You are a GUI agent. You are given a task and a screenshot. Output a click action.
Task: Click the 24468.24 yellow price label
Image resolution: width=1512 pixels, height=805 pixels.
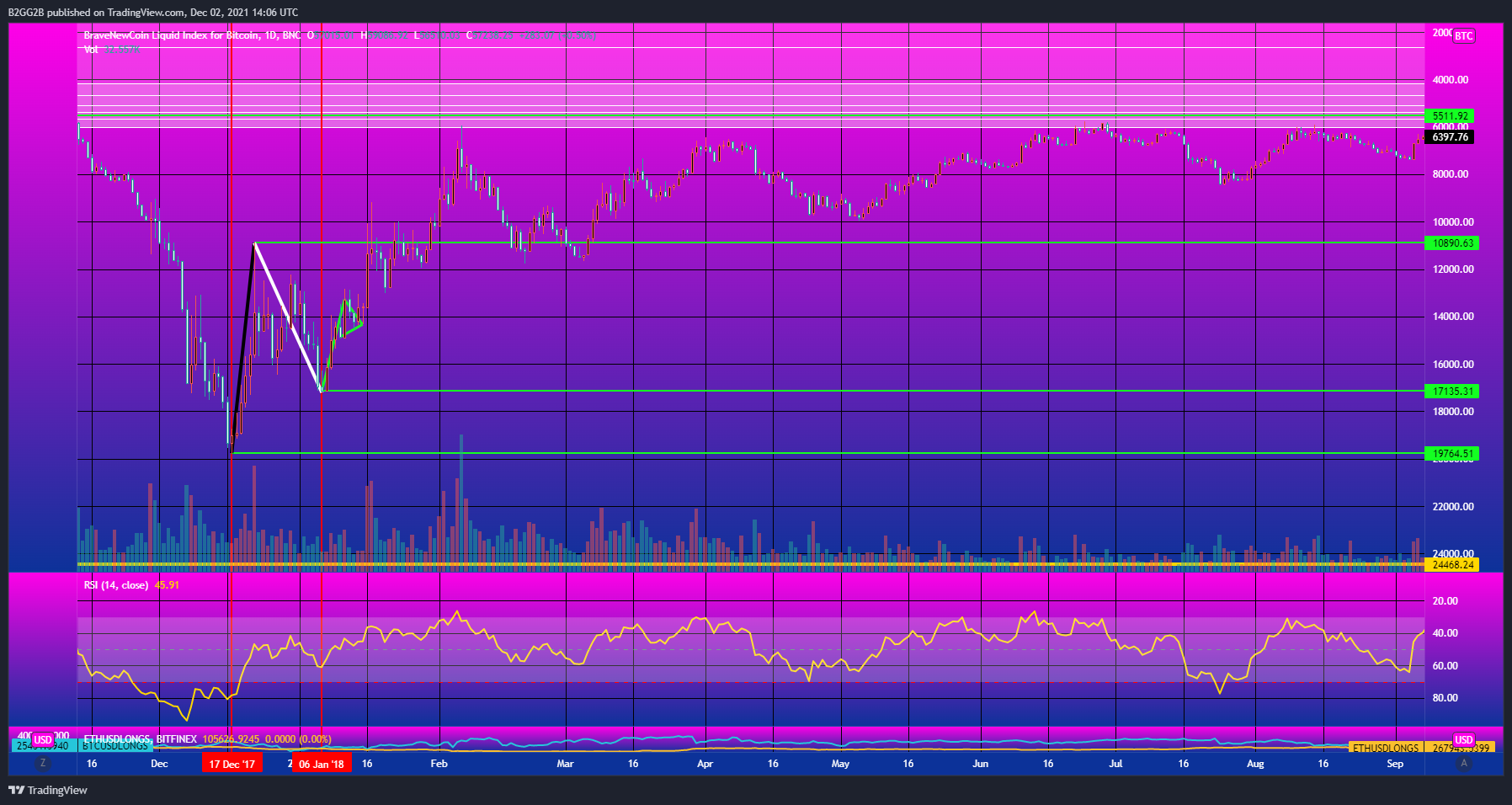pyautogui.click(x=1452, y=564)
